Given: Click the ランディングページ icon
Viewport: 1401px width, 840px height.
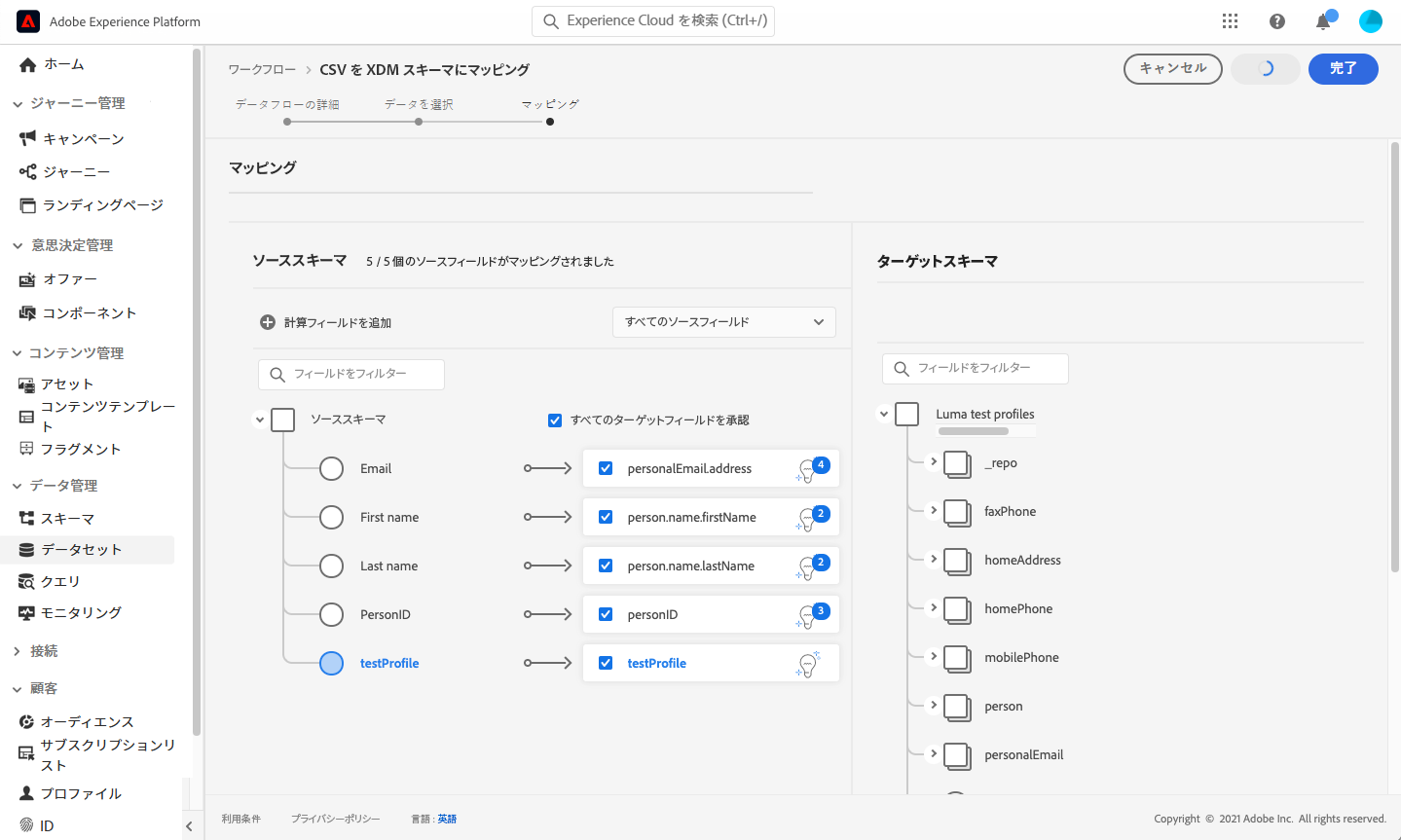Looking at the screenshot, I should [x=27, y=205].
